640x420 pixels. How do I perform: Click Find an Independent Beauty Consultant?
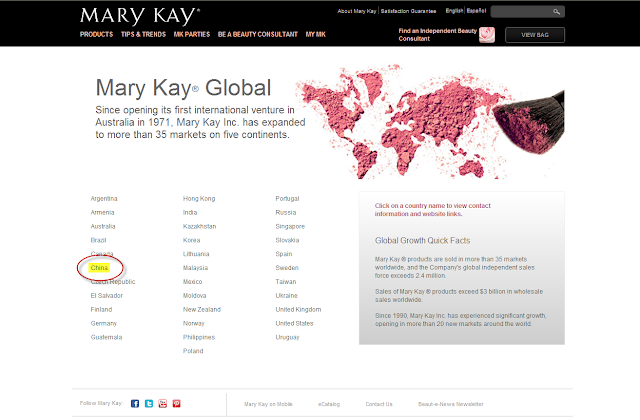point(438,35)
